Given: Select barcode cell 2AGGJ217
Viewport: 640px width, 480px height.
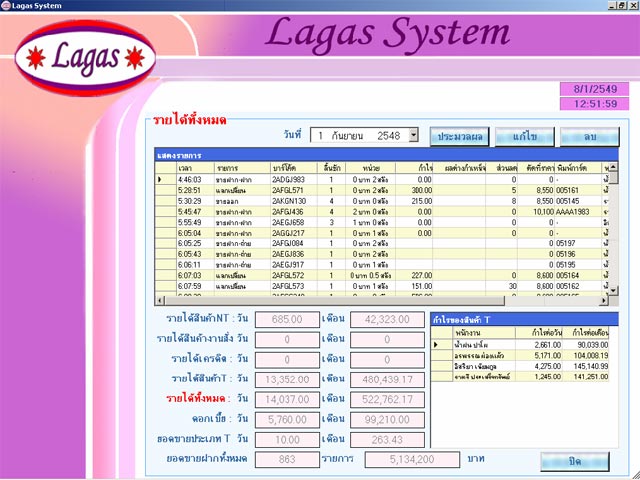Looking at the screenshot, I should click(294, 233).
